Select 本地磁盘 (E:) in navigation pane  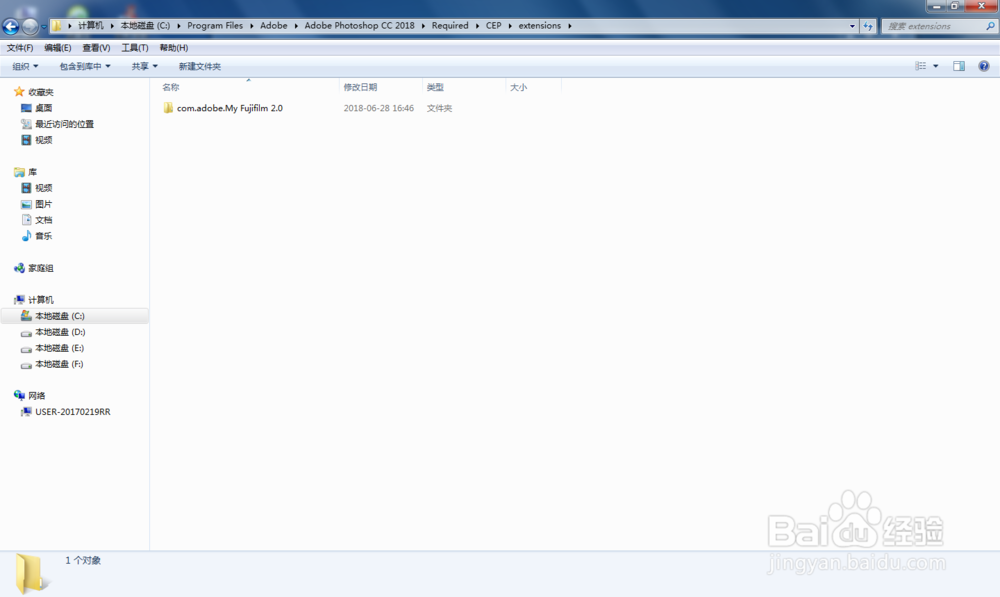[59, 348]
